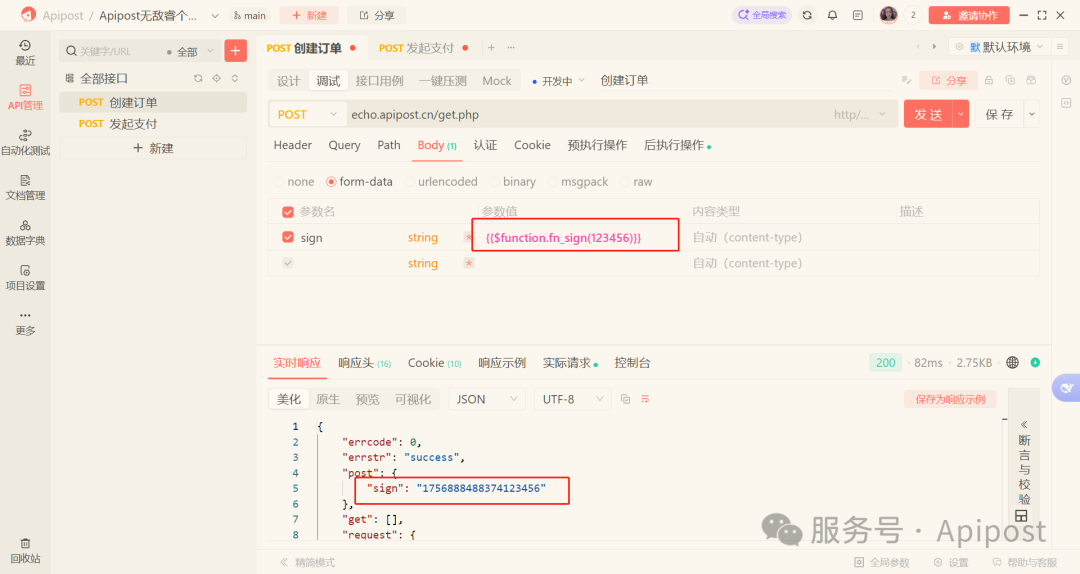Open the arrow dropdown next to 保存
Image resolution: width=1080 pixels, height=574 pixels.
pyautogui.click(x=1032, y=114)
